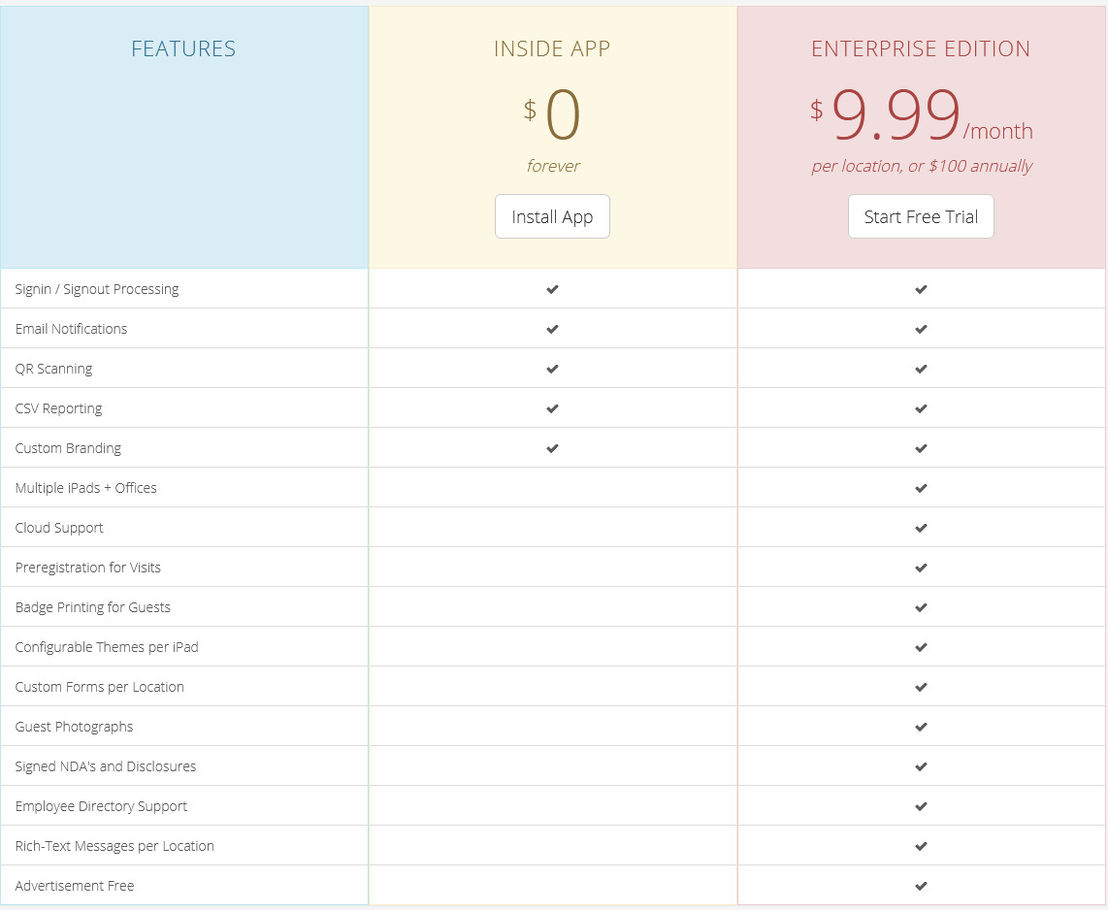Select 'Advertisement Free' feature label

point(75,885)
